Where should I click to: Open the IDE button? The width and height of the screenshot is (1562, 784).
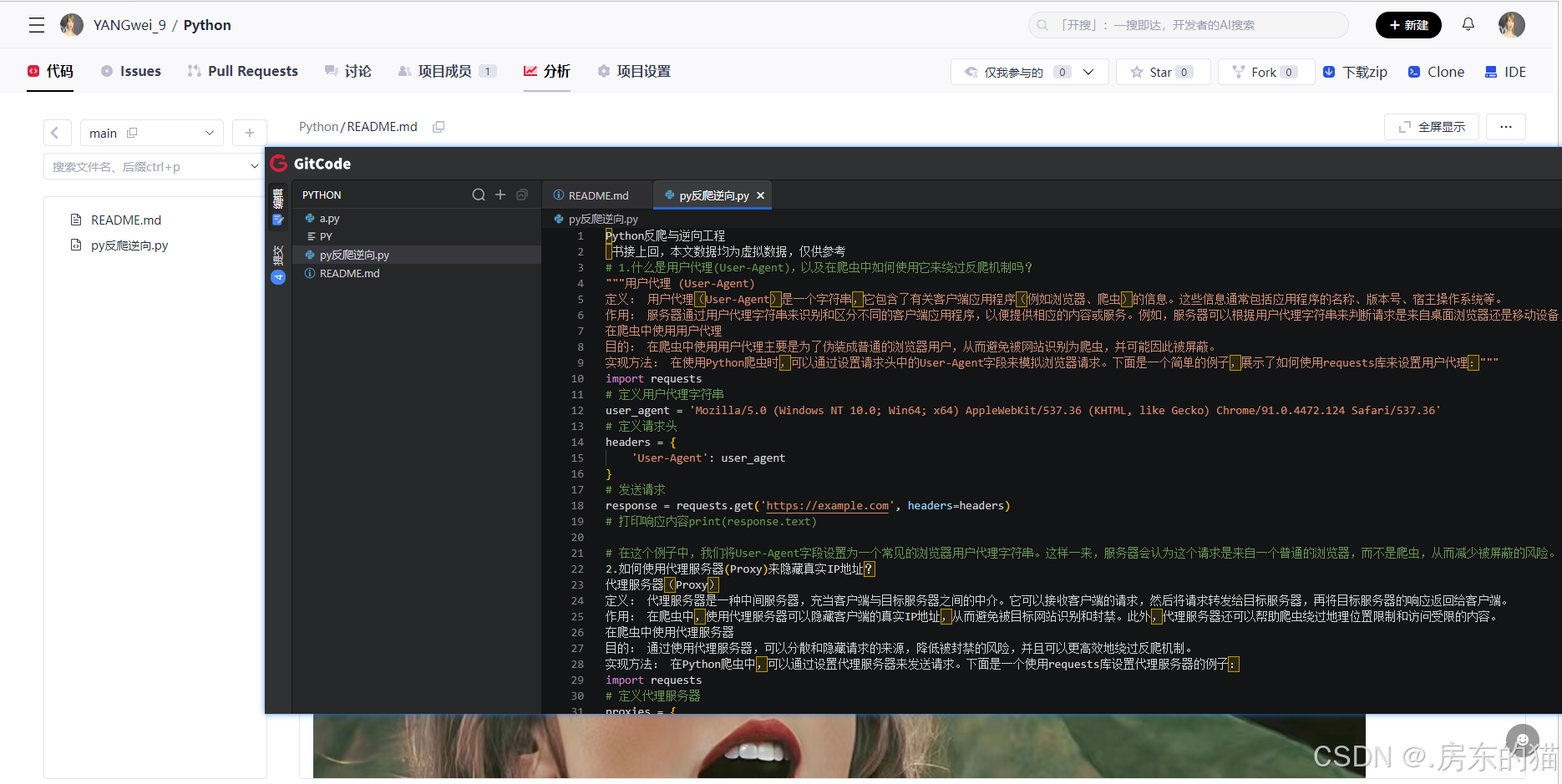tap(1505, 72)
